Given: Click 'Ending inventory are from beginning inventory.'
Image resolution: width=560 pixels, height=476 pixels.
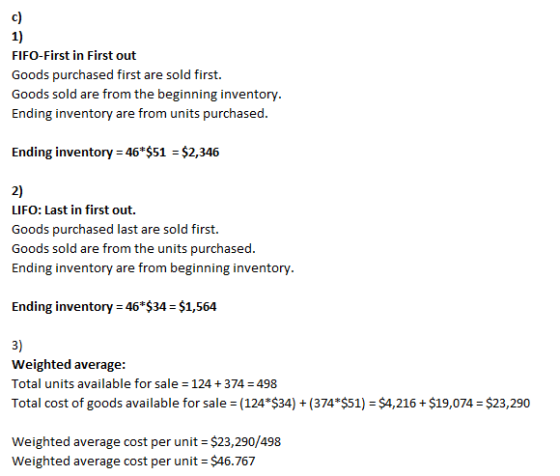Looking at the screenshot, I should (153, 268).
